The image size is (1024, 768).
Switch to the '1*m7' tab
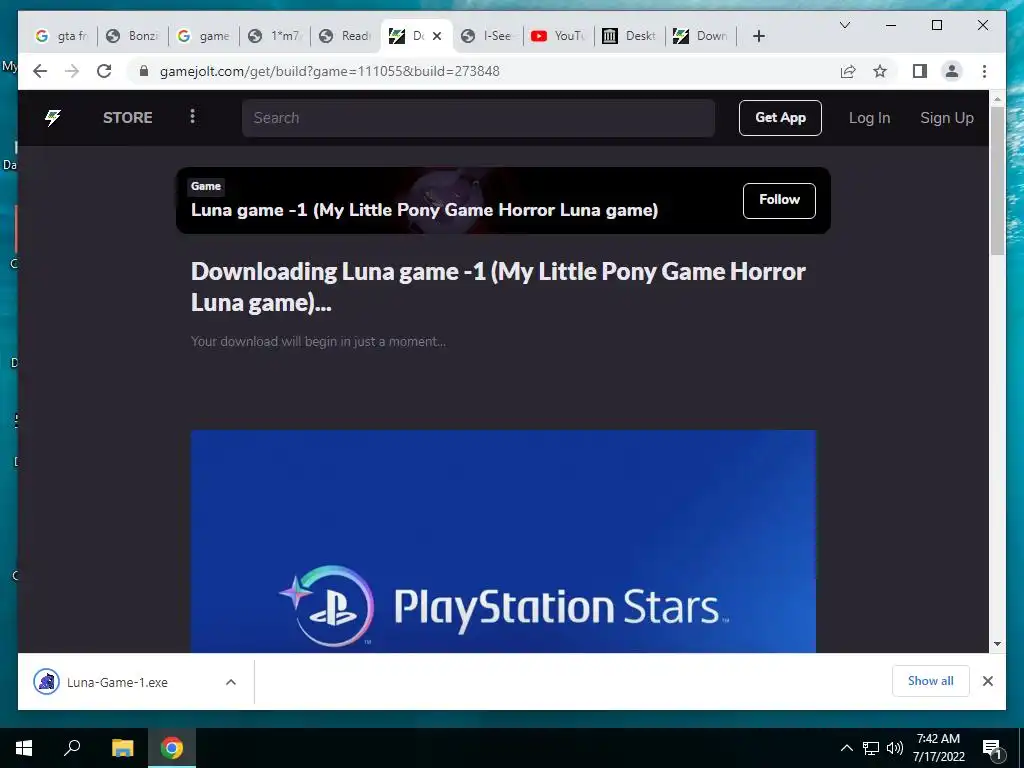tap(275, 36)
